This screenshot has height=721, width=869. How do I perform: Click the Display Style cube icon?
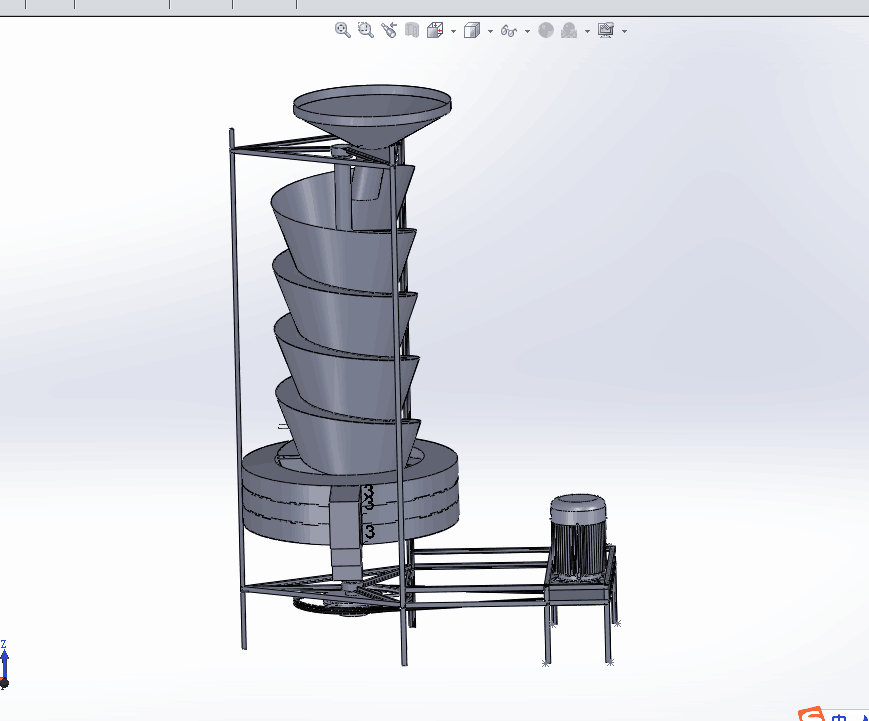pyautogui.click(x=472, y=30)
